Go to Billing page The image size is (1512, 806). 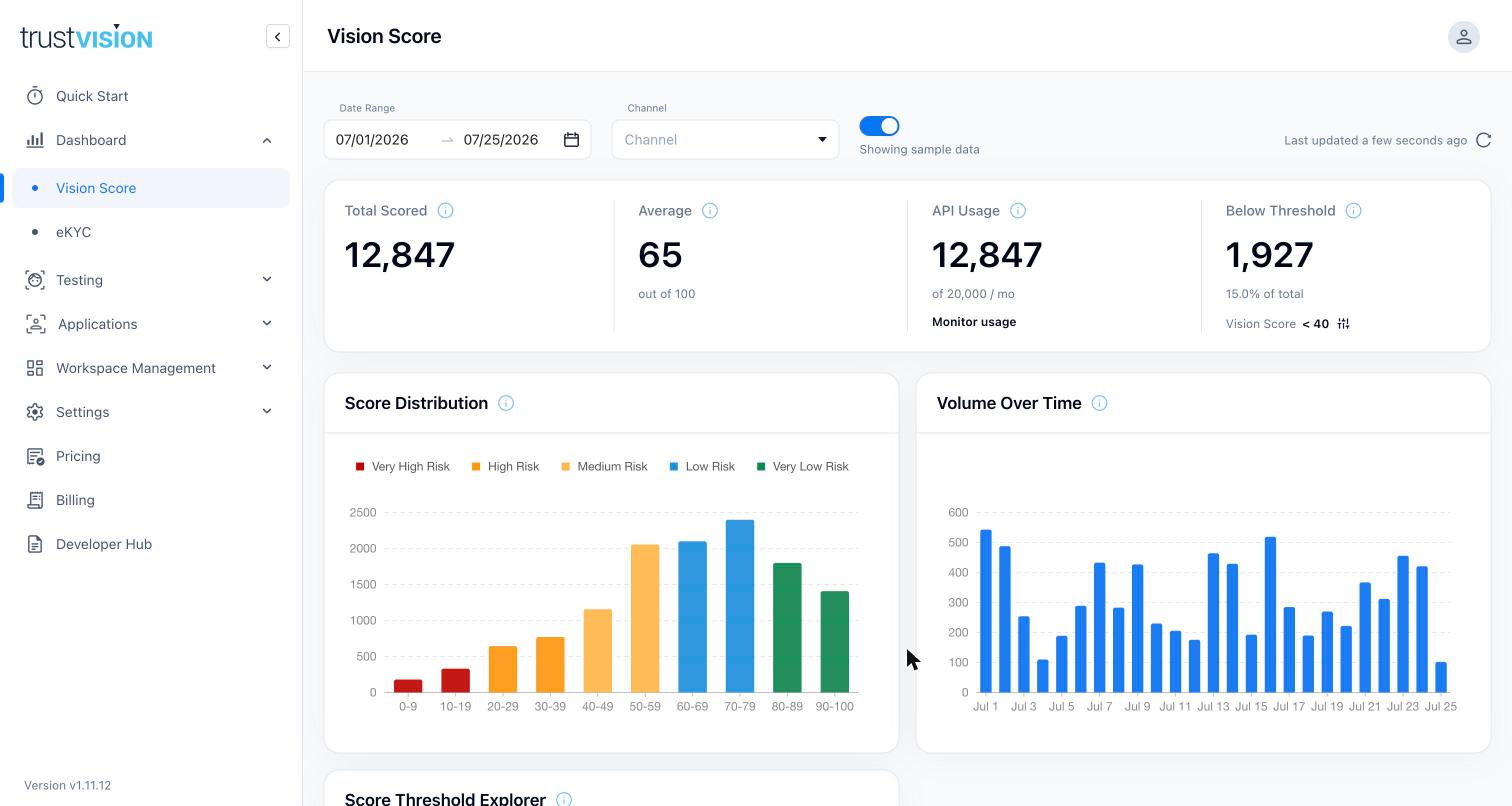pyautogui.click(x=151, y=500)
